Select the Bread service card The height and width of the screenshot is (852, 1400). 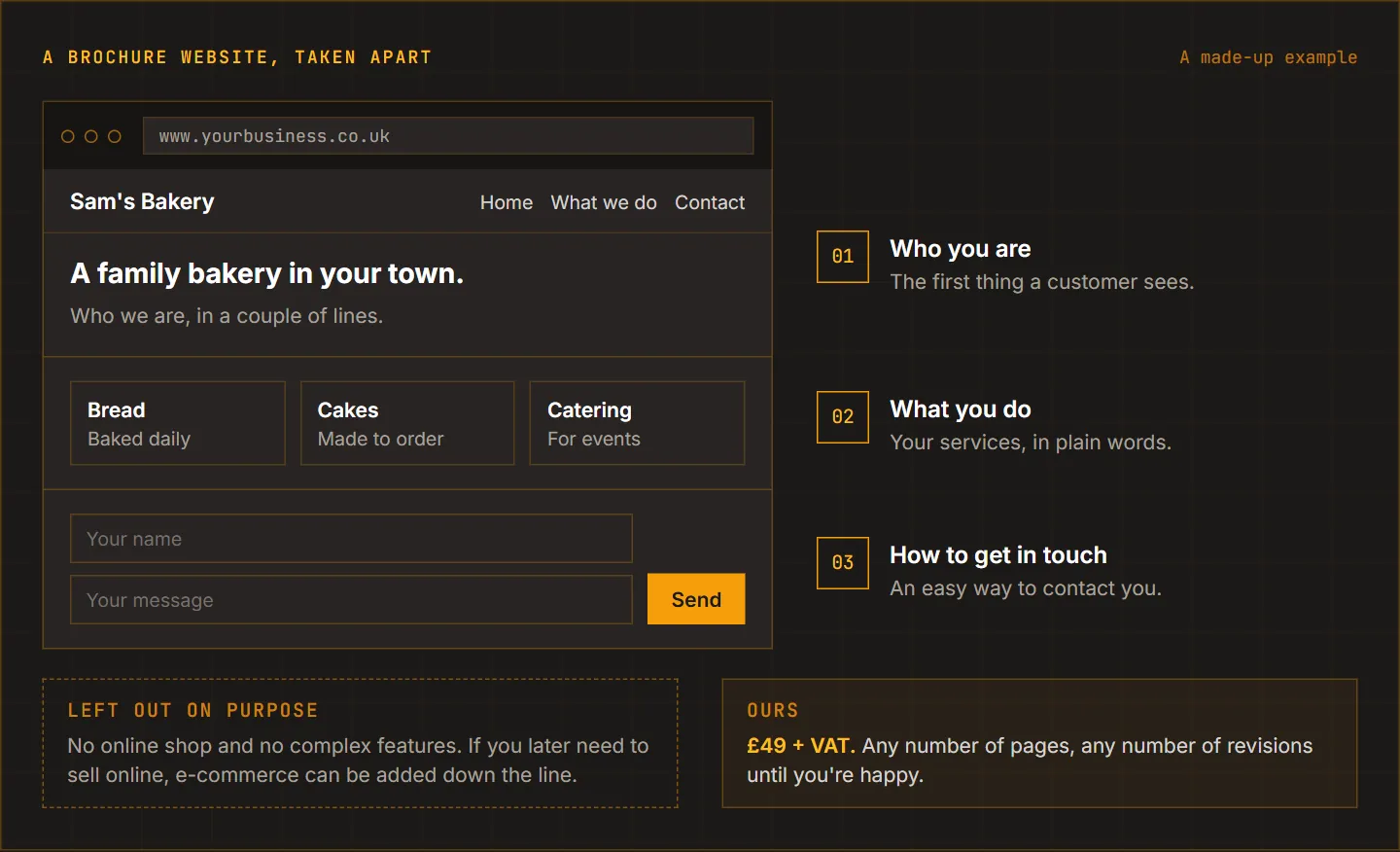pyautogui.click(x=178, y=423)
